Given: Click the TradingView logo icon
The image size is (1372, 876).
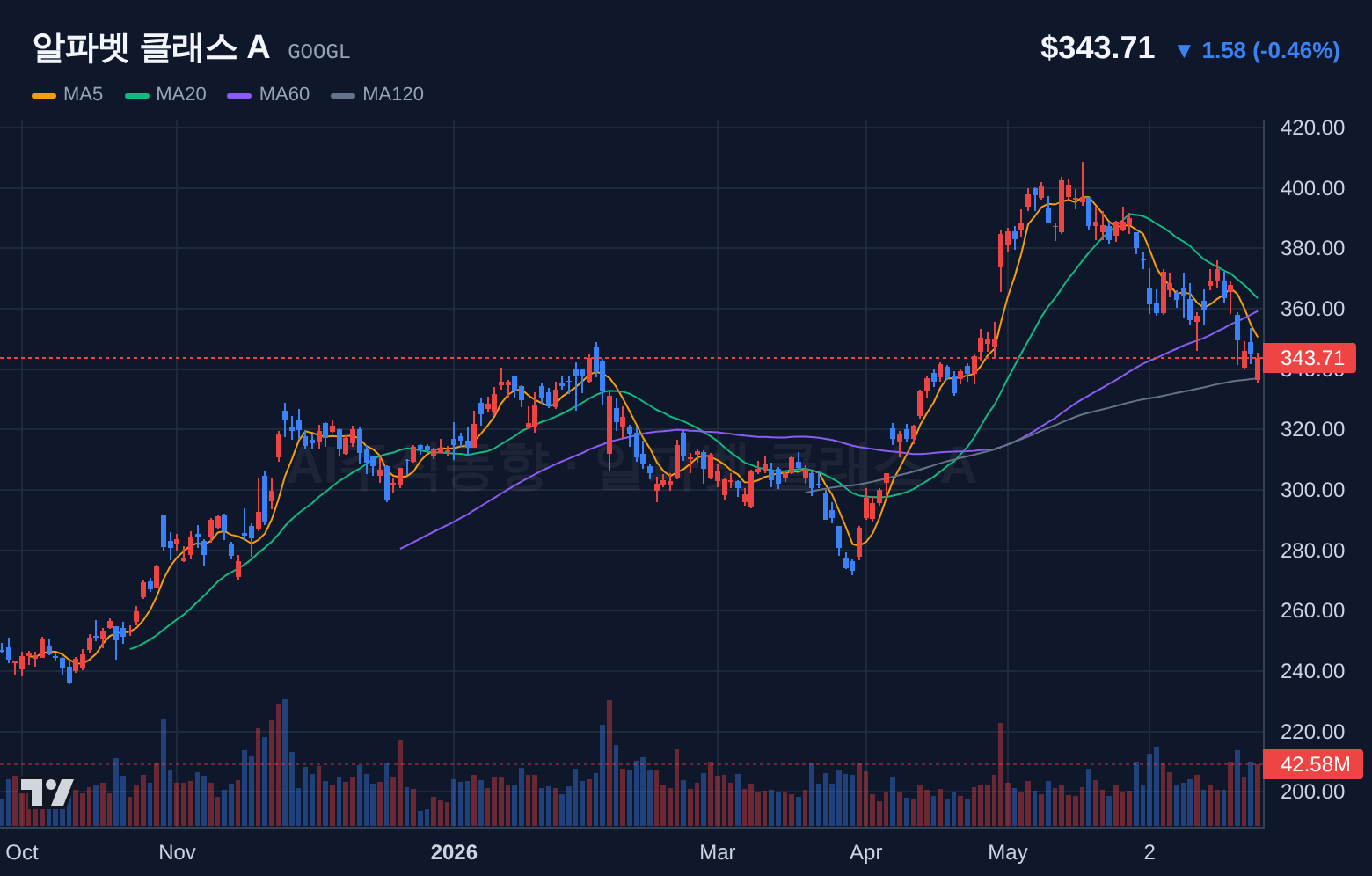Looking at the screenshot, I should [47, 792].
